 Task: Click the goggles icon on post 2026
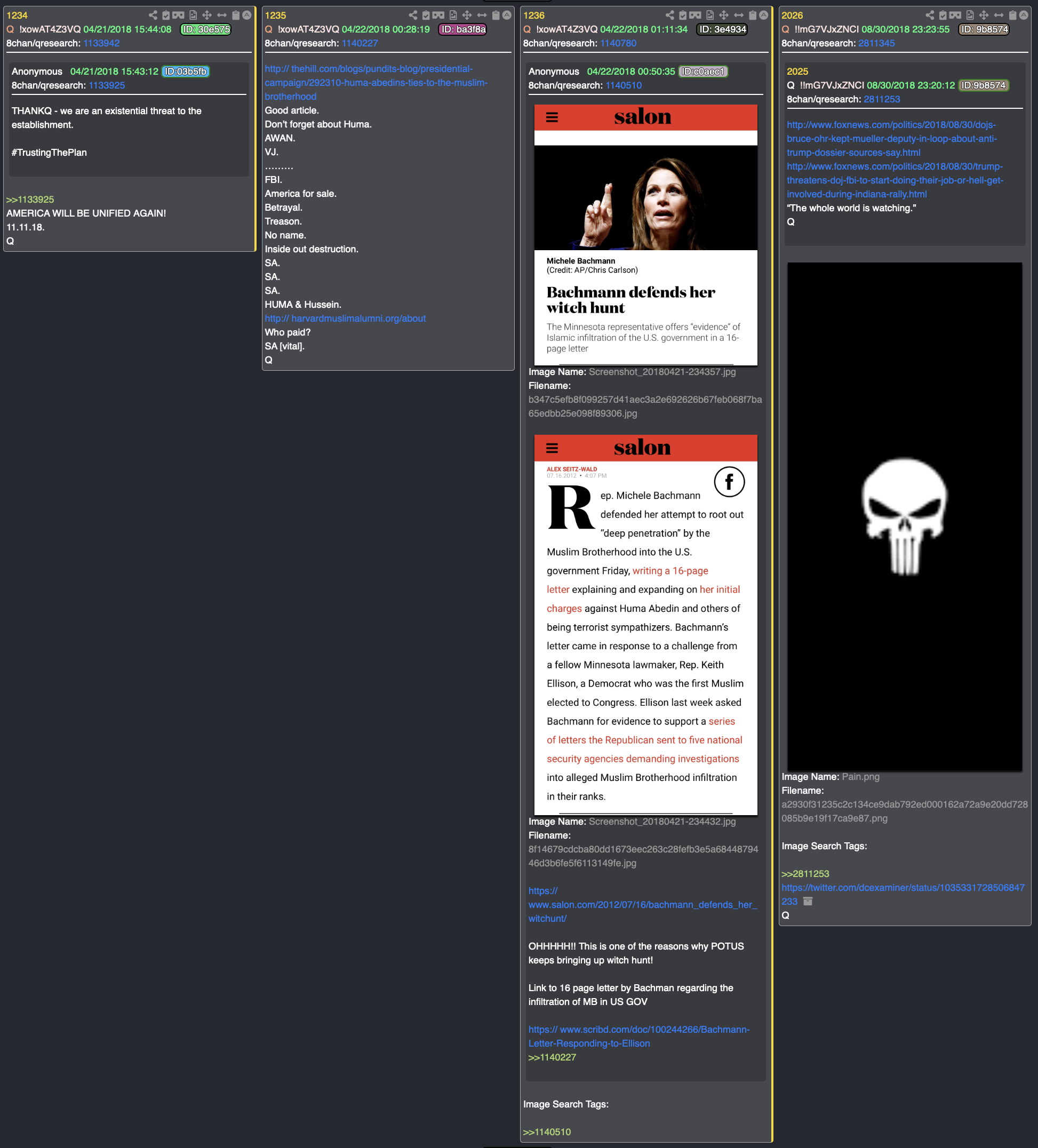[x=955, y=15]
